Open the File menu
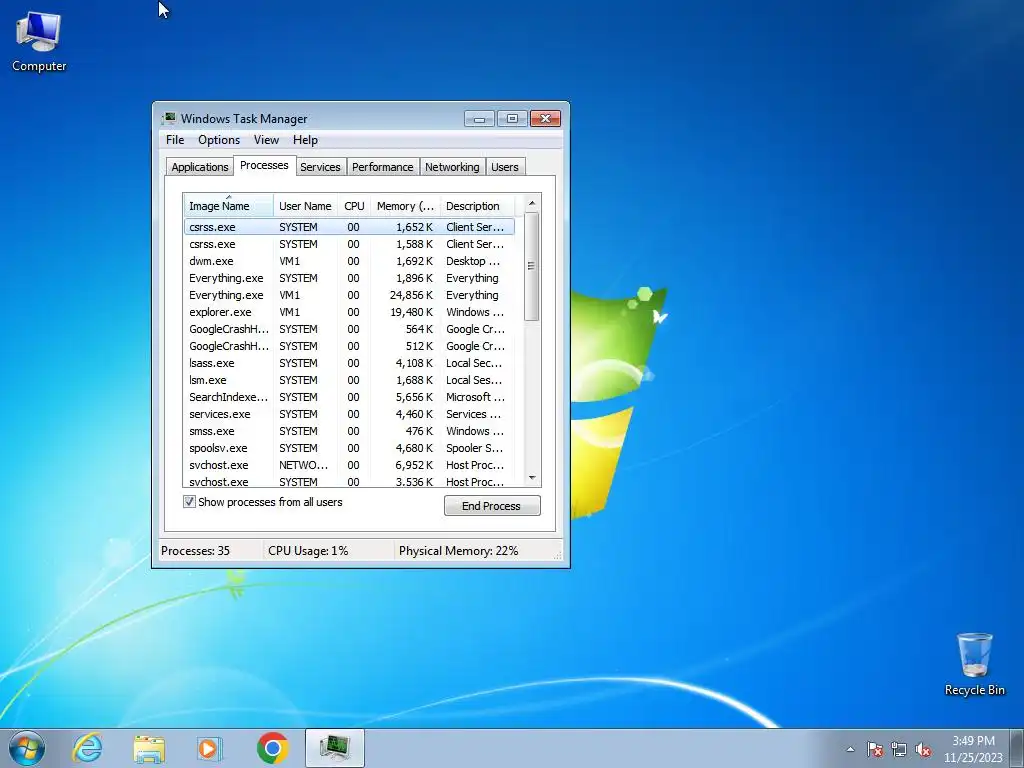The width and height of the screenshot is (1024, 768). [175, 140]
